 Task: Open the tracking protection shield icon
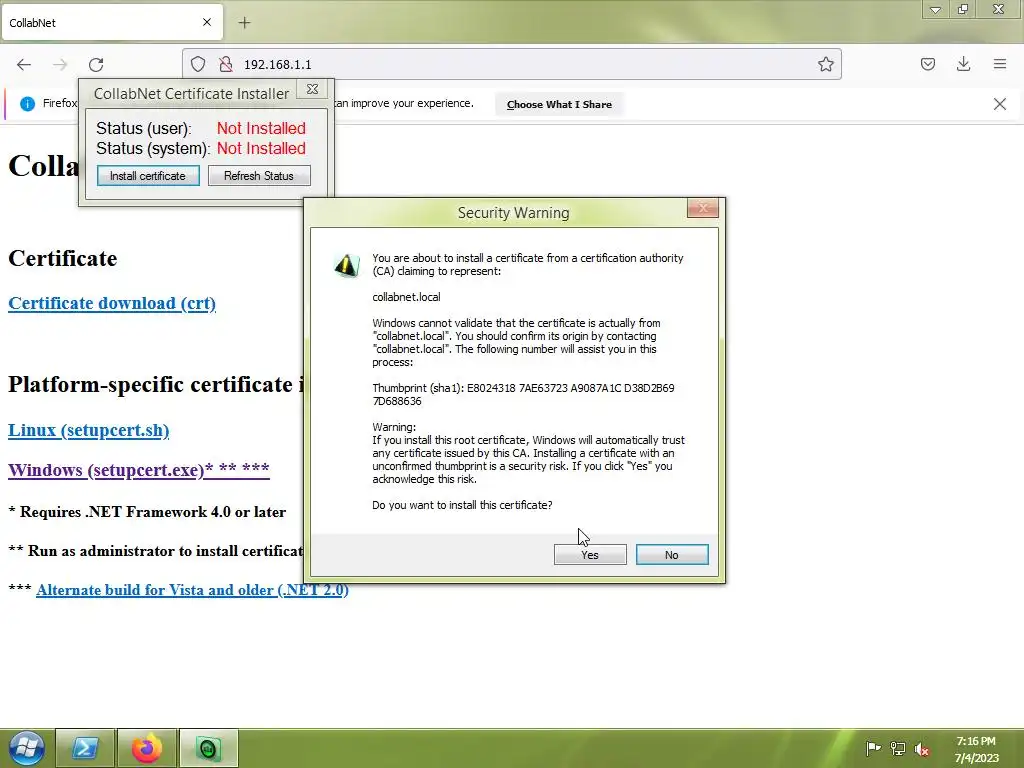click(198, 64)
